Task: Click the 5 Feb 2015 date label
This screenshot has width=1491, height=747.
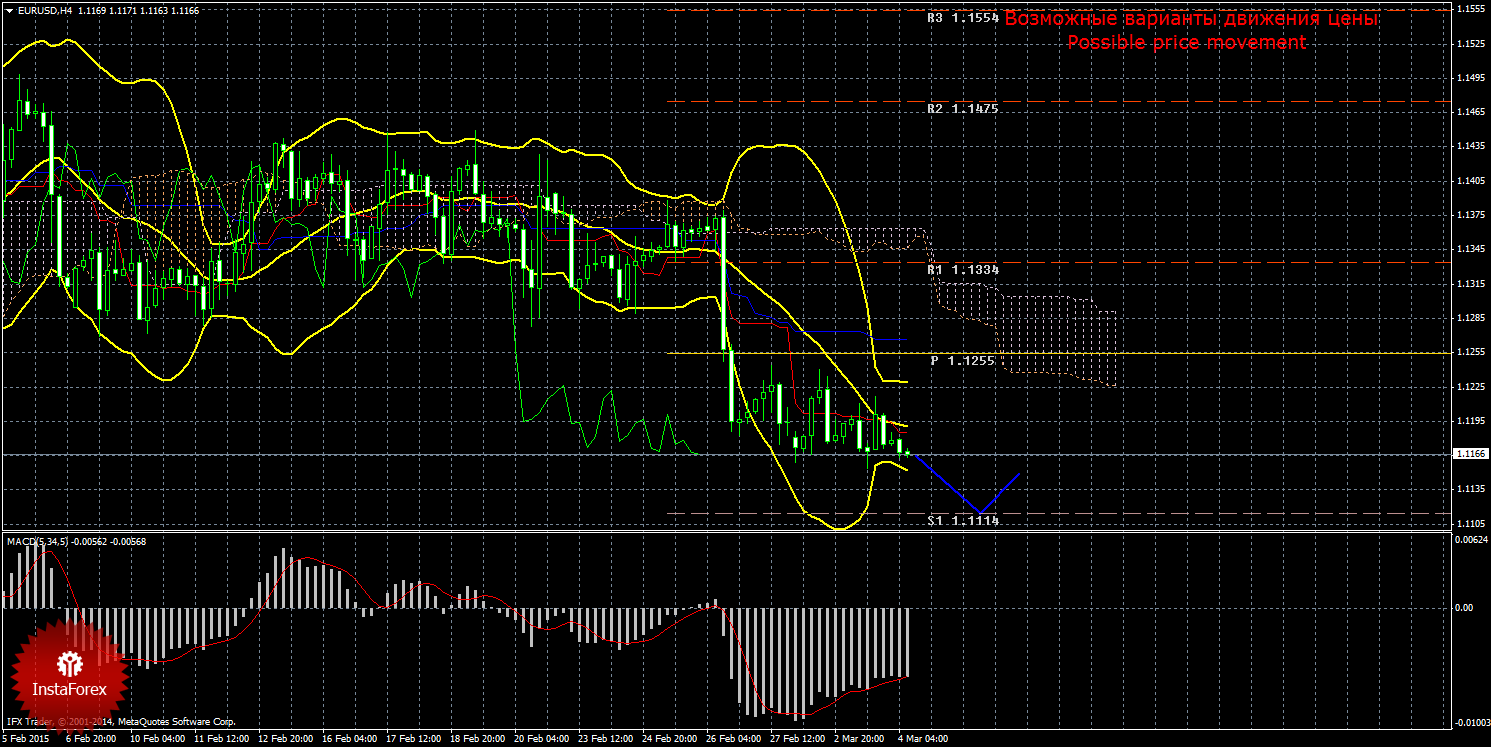Action: click(27, 739)
